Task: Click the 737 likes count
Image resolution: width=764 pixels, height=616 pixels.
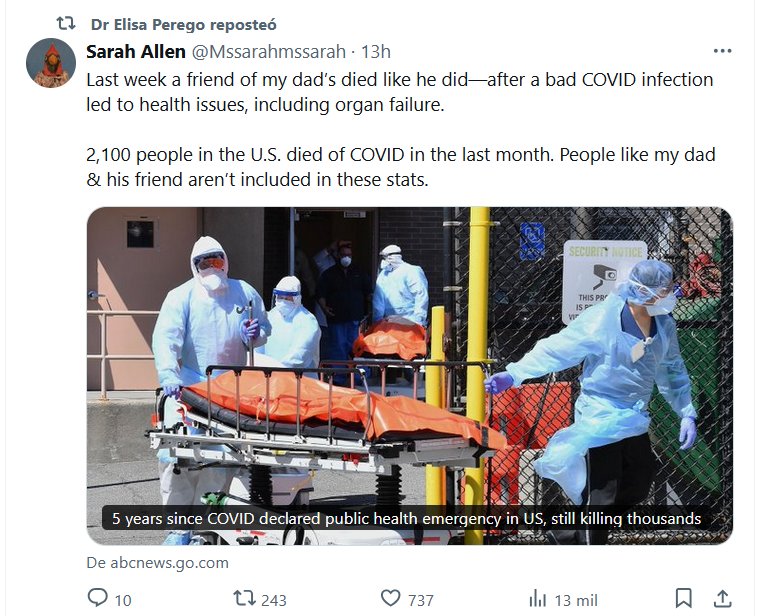Action: 421,600
